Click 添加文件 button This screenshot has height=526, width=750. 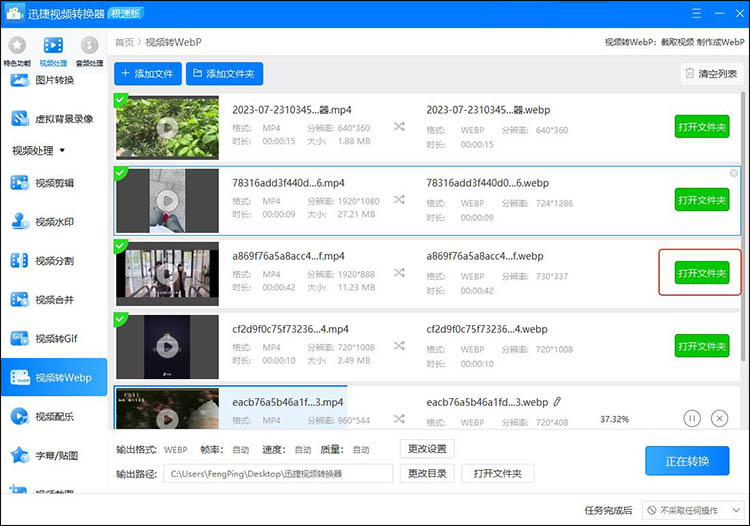tap(148, 74)
